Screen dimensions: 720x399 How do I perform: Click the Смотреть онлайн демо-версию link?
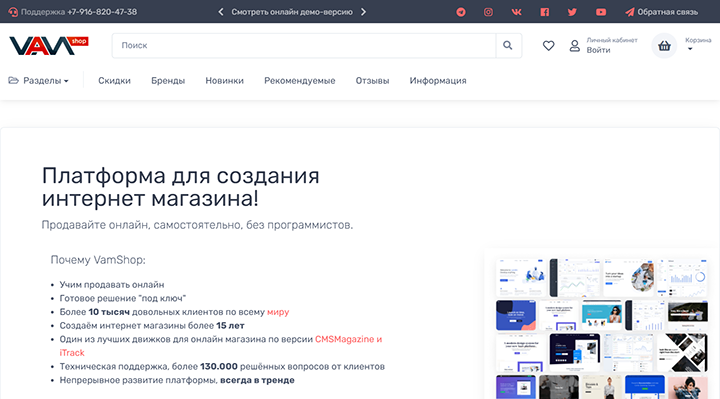[292, 12]
